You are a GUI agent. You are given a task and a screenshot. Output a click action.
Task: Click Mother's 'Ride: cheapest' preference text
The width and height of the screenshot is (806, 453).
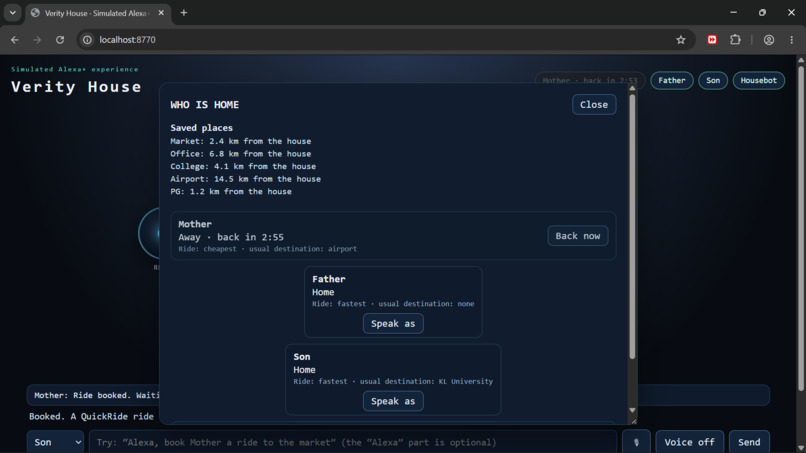(207, 249)
